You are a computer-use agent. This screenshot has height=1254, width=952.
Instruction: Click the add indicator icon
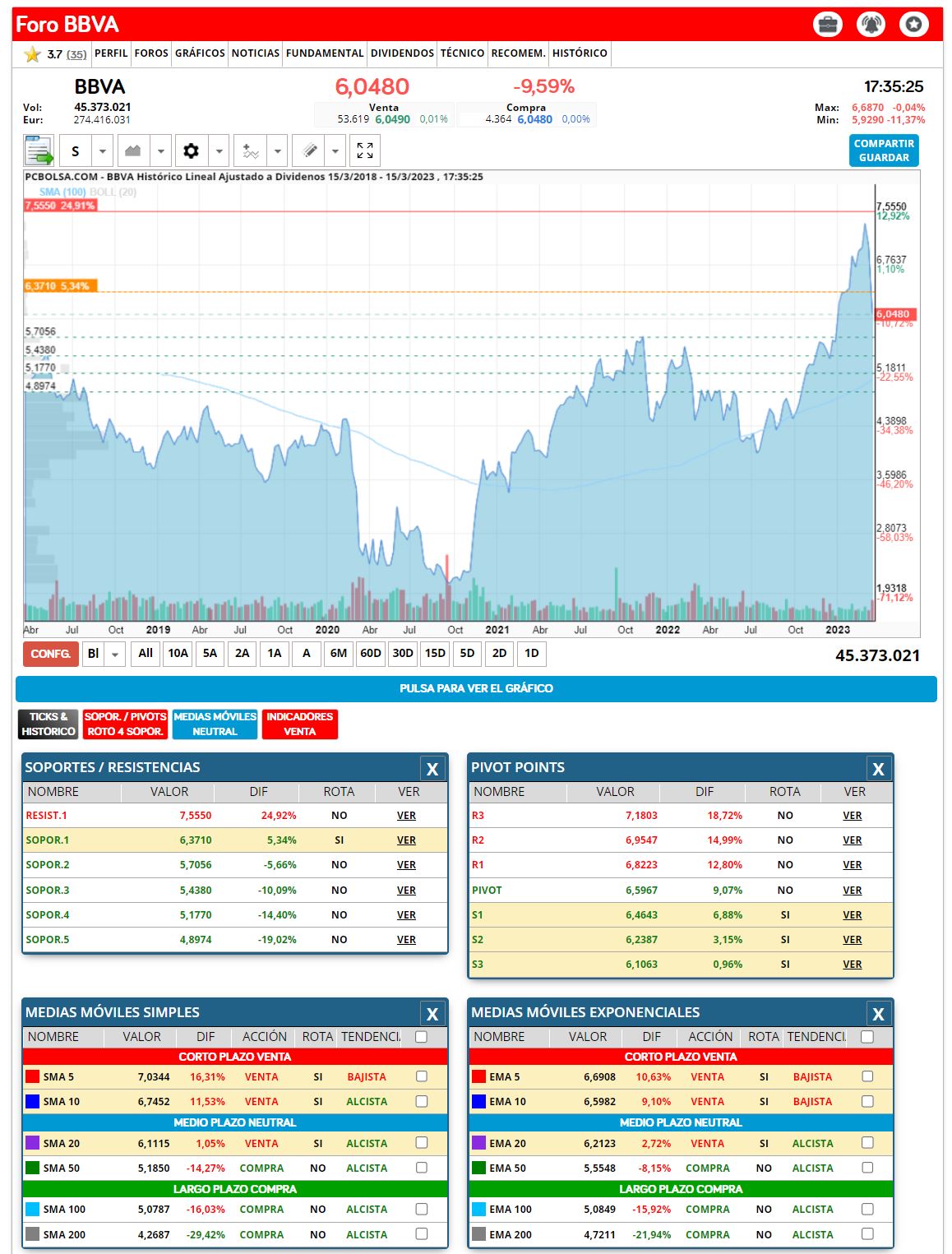coord(250,151)
